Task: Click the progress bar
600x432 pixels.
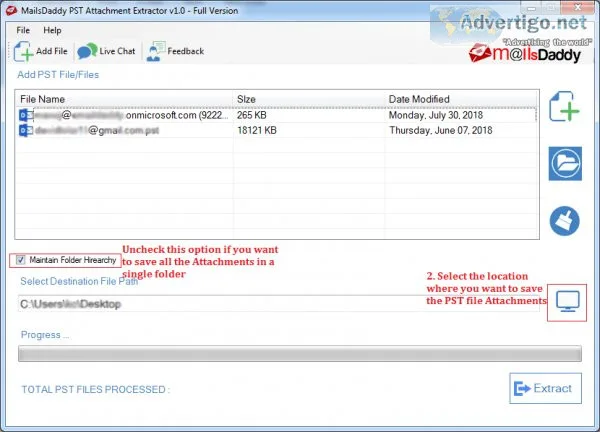Action: (300, 354)
